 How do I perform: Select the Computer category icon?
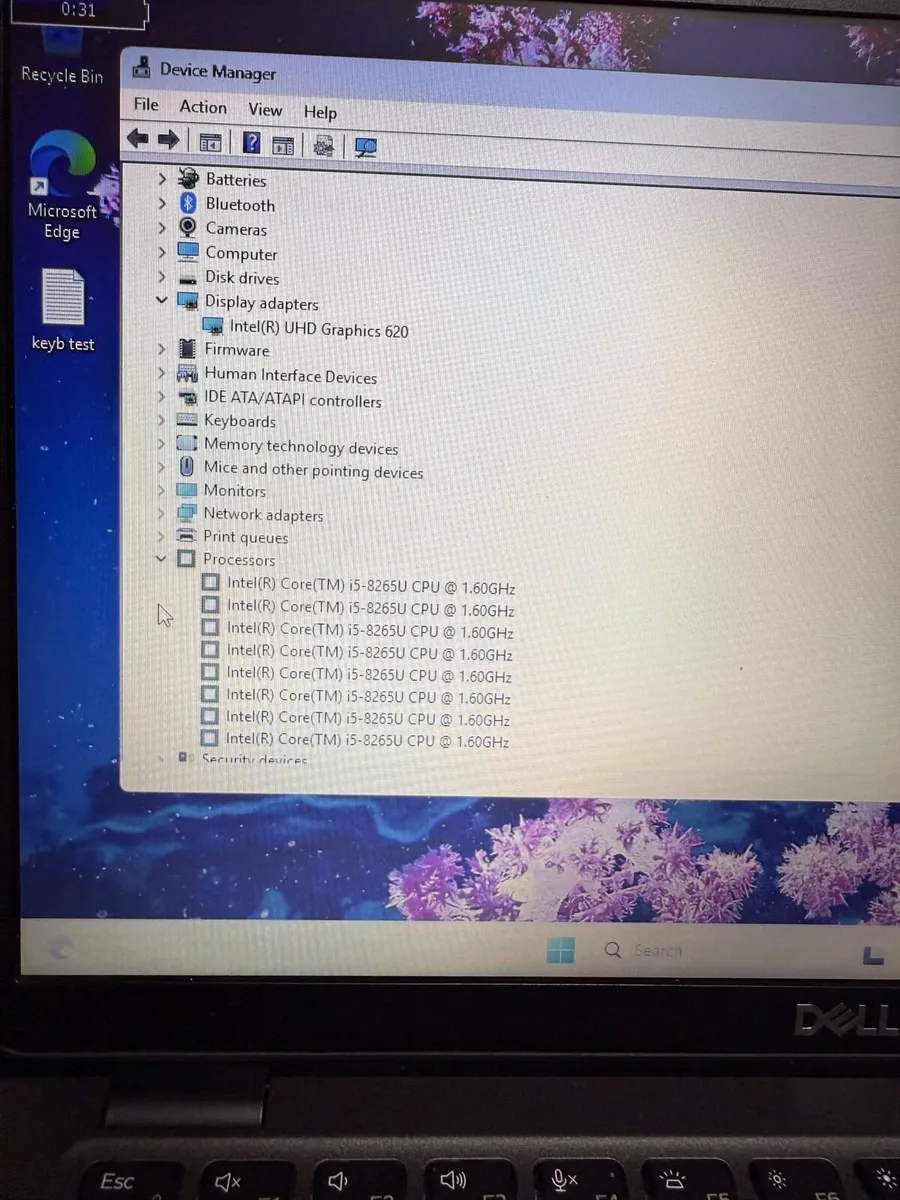[x=187, y=252]
